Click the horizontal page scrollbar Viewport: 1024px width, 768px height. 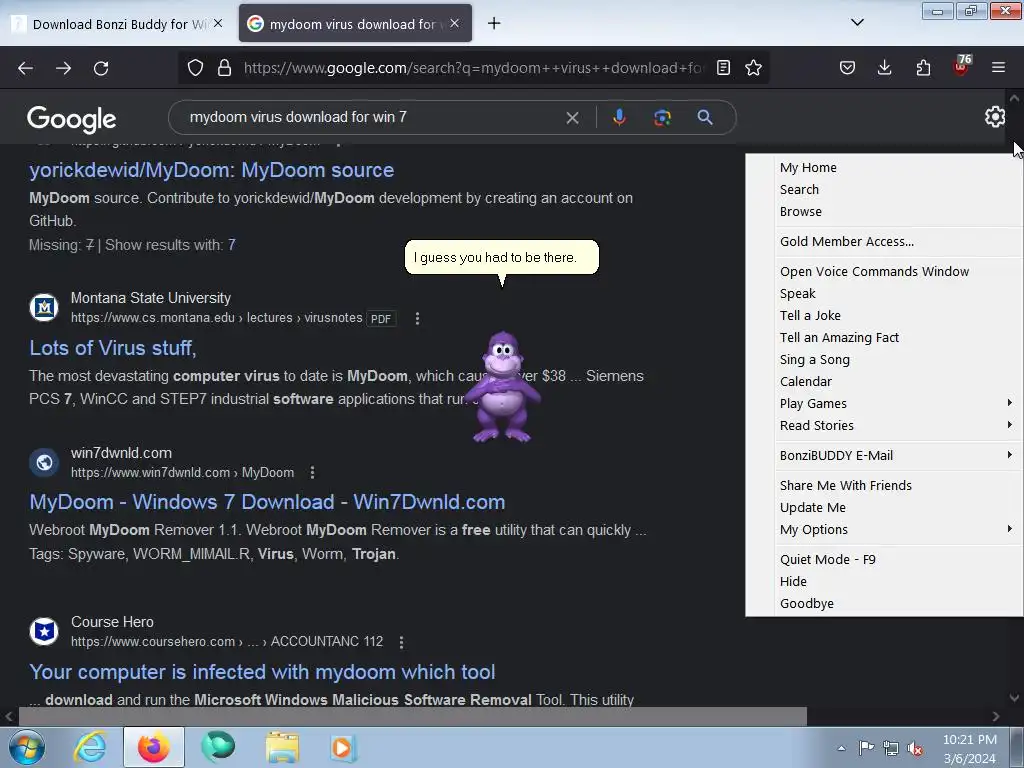[x=413, y=716]
